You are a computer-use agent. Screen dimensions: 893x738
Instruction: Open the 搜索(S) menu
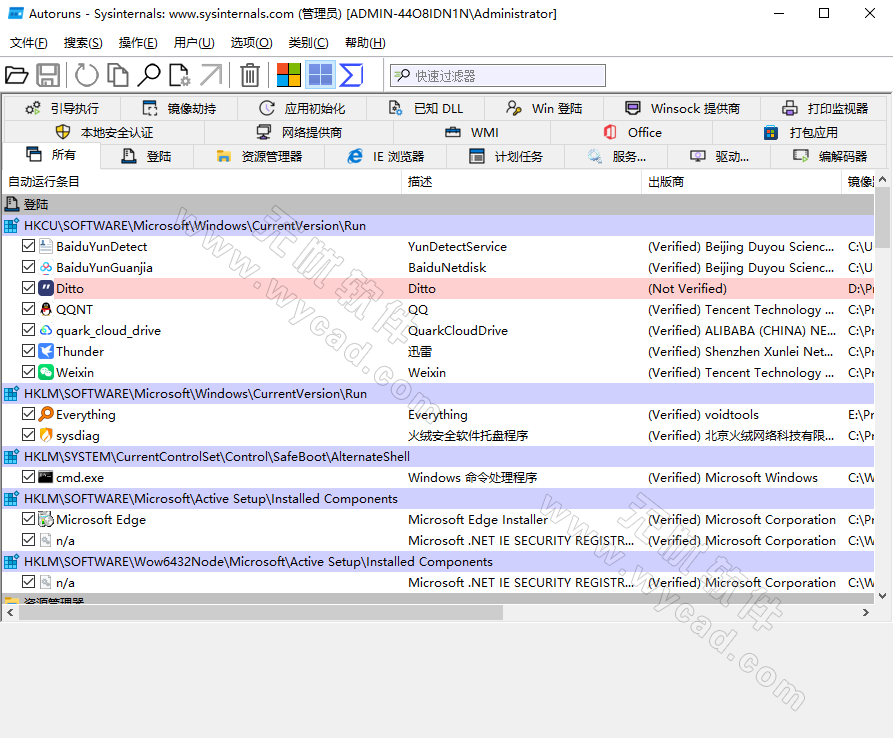(83, 43)
